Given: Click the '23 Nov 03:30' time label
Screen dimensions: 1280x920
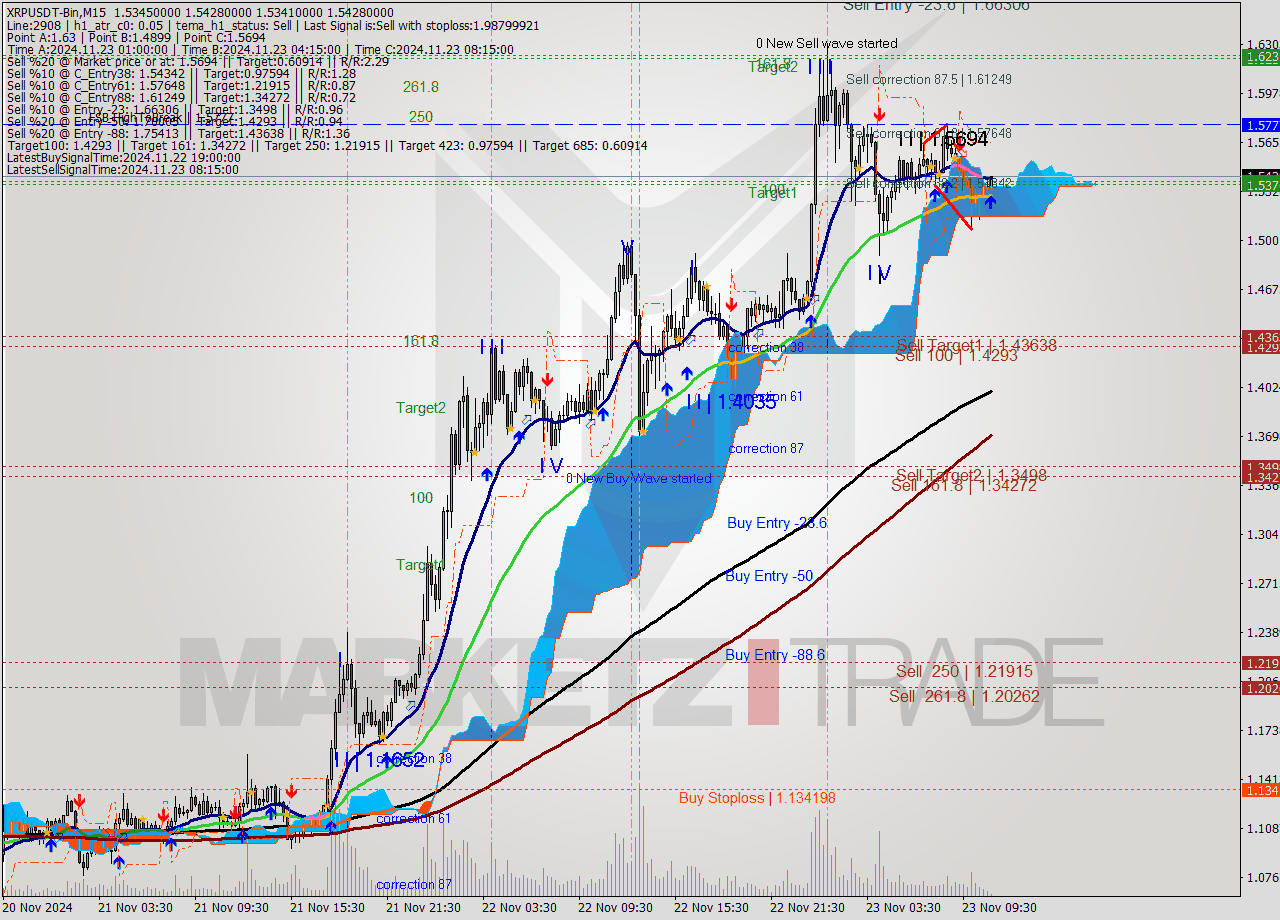Looking at the screenshot, I should pyautogui.click(x=903, y=907).
